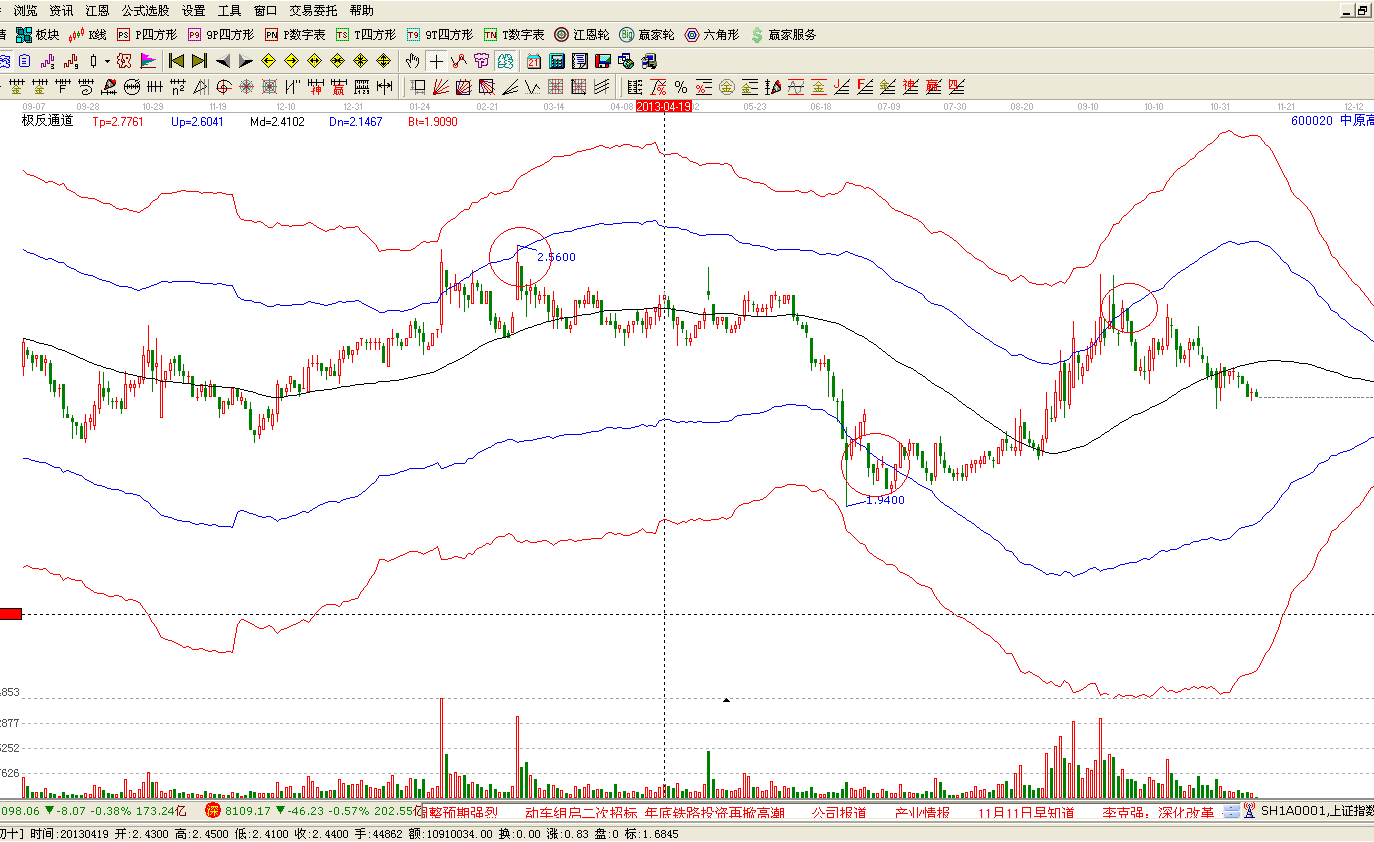Select the hand pan tool
Viewport: 1374px width, 842px height.
coord(412,61)
